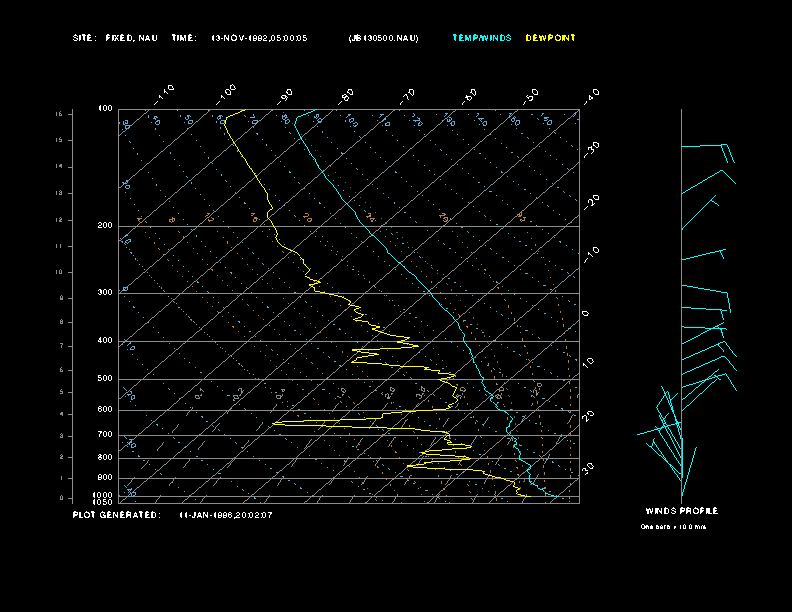Click the -110 temperature axis label
This screenshot has width=792, height=612.
(x=166, y=93)
